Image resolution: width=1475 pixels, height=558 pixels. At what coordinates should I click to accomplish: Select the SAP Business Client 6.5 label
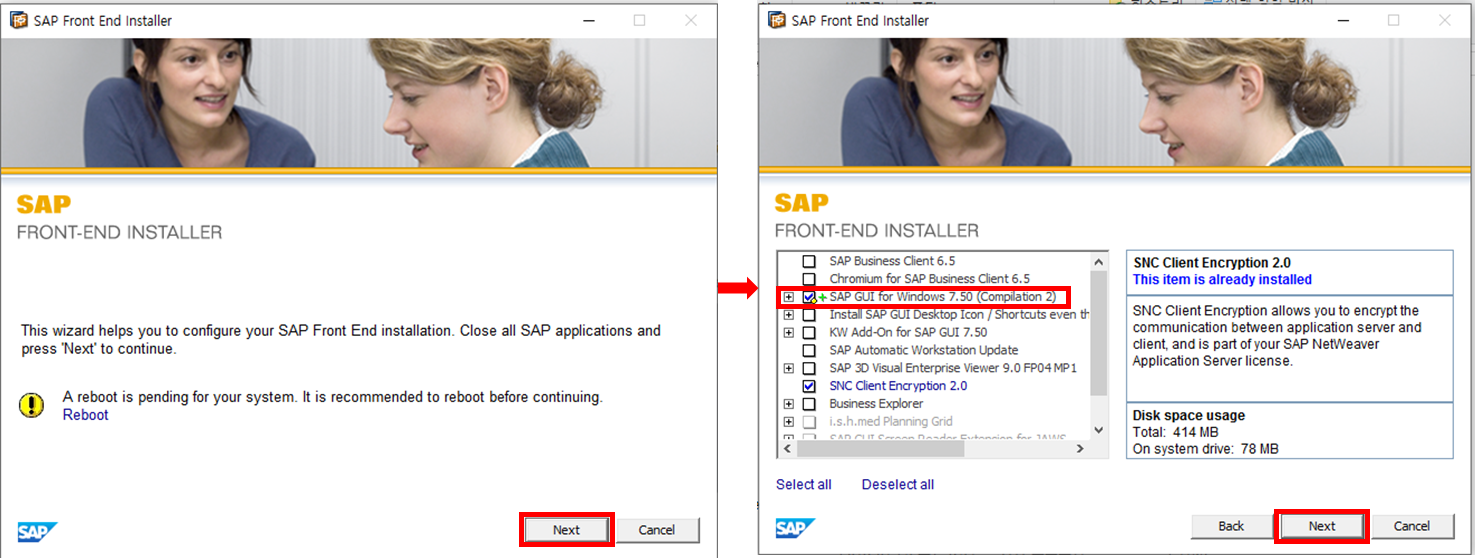(x=892, y=261)
